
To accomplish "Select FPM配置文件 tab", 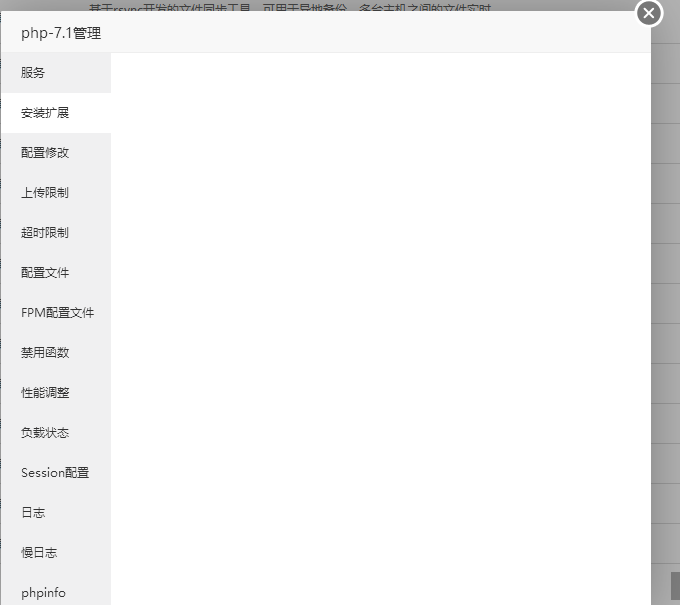I will point(56,312).
